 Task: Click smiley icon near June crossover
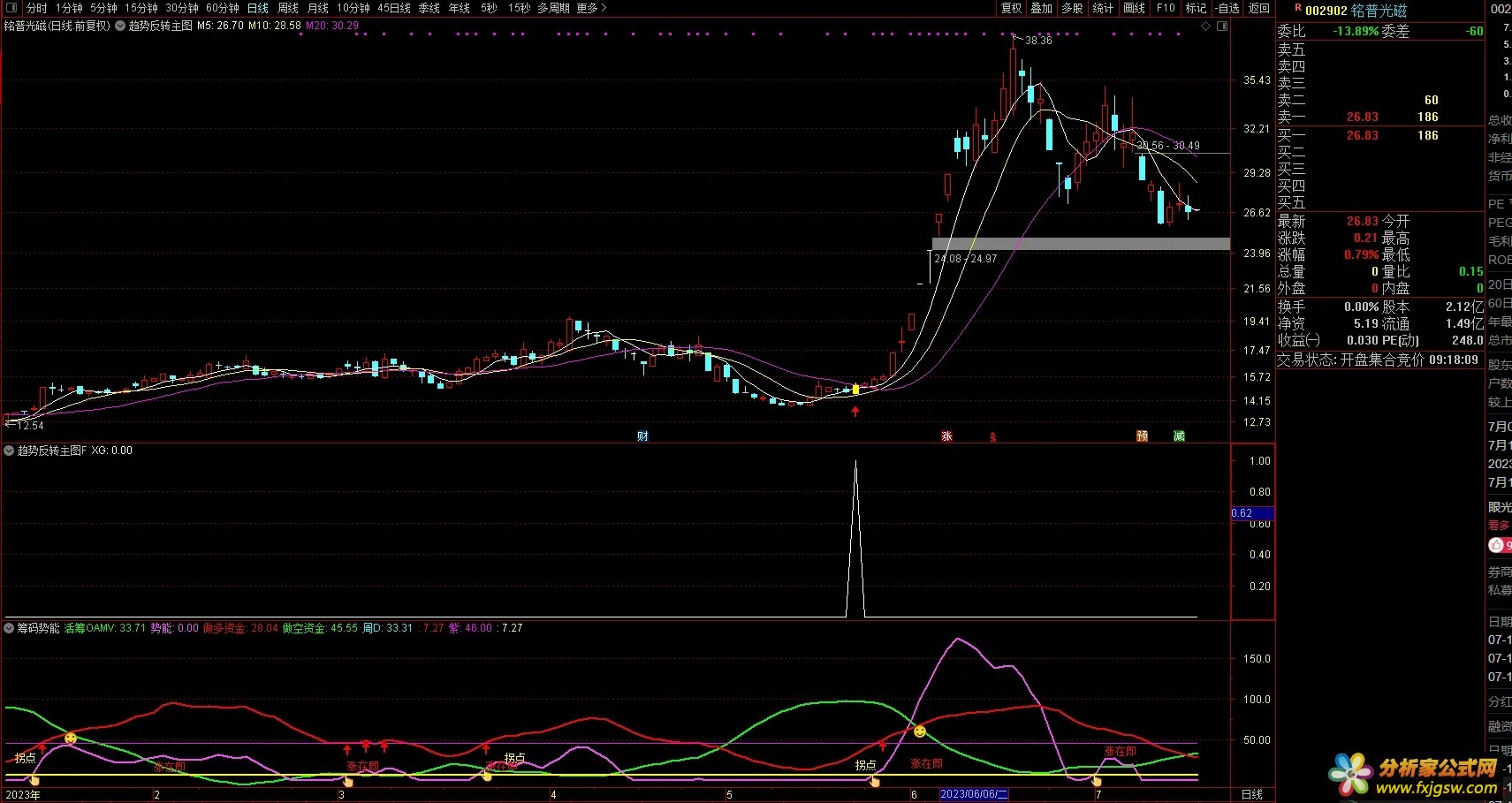920,731
